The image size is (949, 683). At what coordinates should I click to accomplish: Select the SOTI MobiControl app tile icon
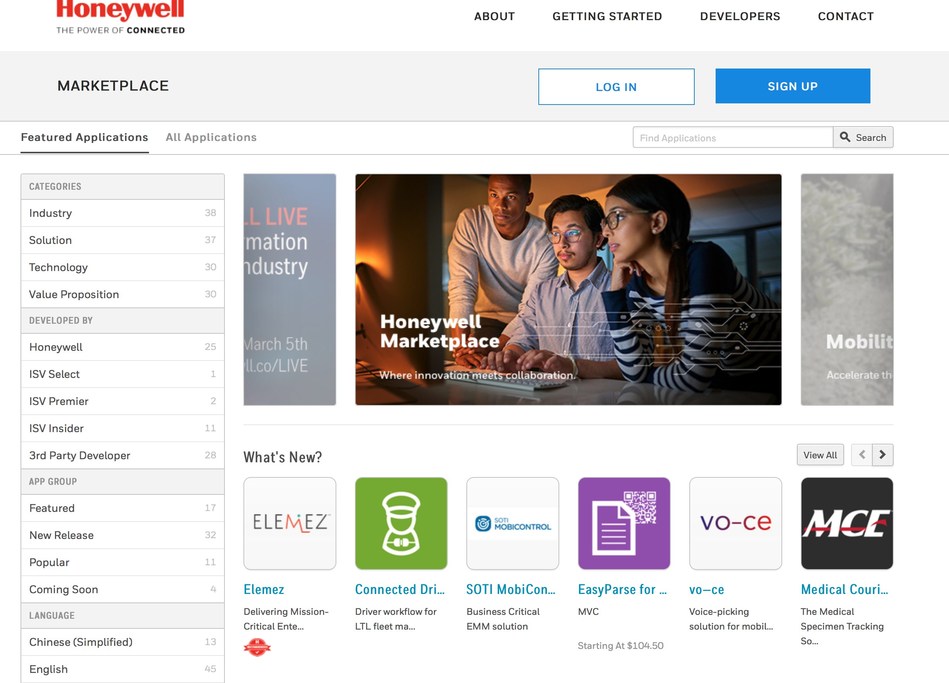tap(512, 522)
